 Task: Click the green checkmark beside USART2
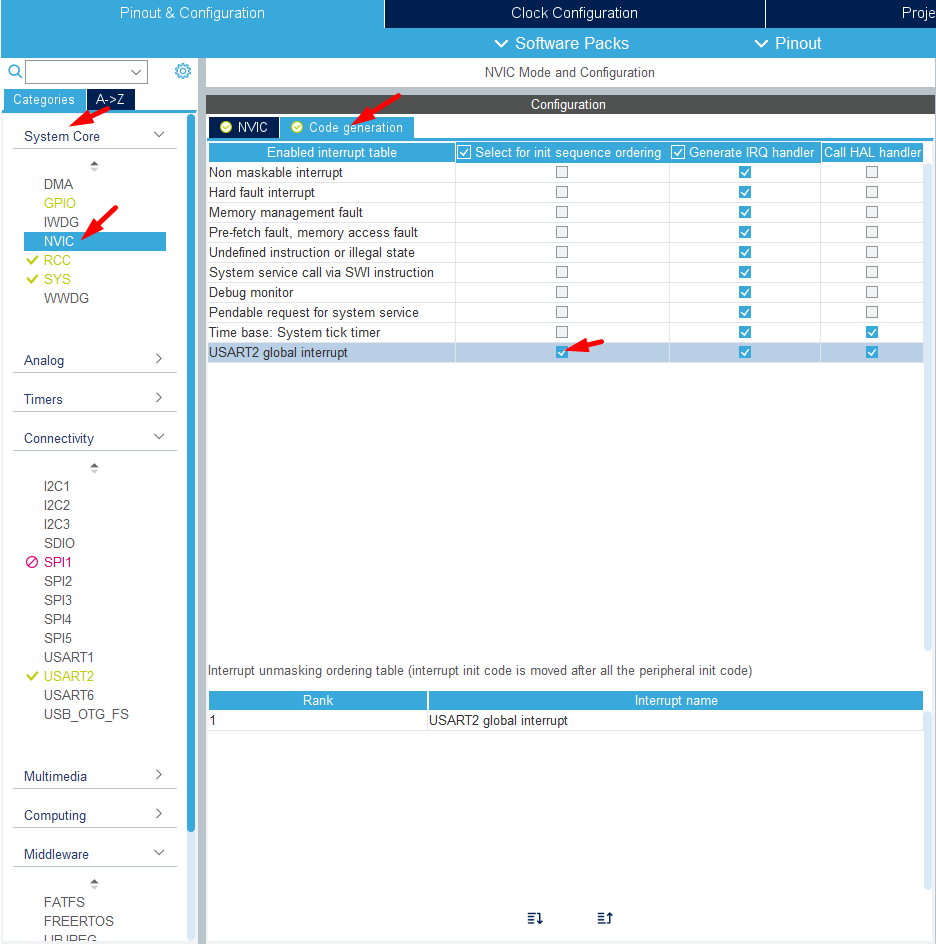tap(32, 676)
